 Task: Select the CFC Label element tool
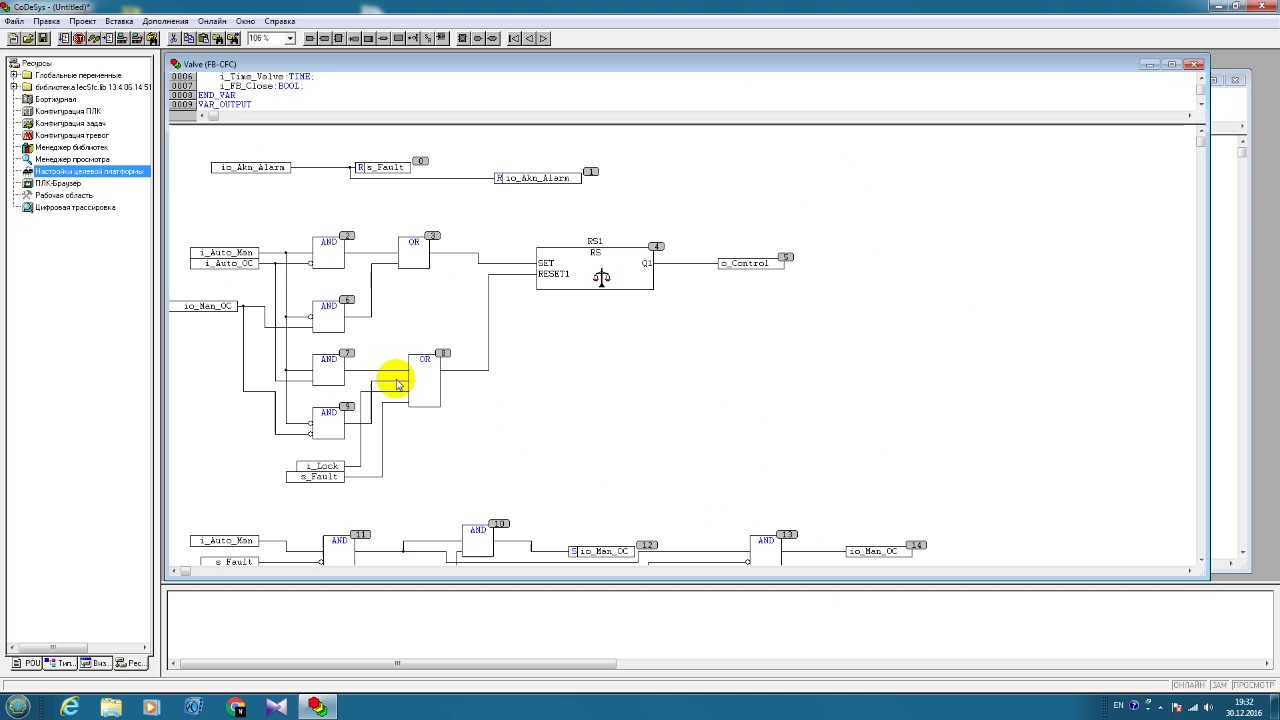(369, 38)
